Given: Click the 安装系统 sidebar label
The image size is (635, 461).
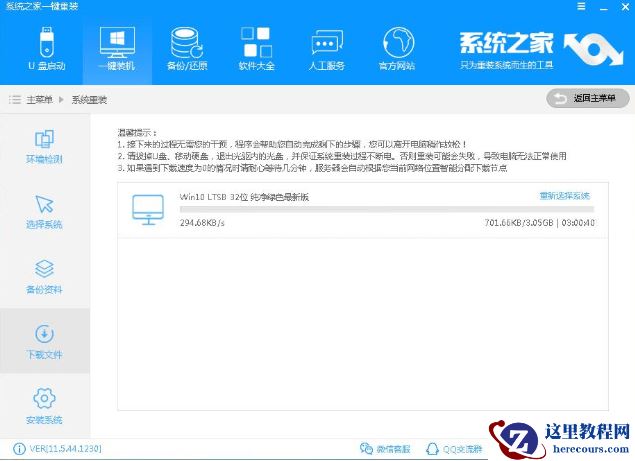Looking at the screenshot, I should (44, 420).
